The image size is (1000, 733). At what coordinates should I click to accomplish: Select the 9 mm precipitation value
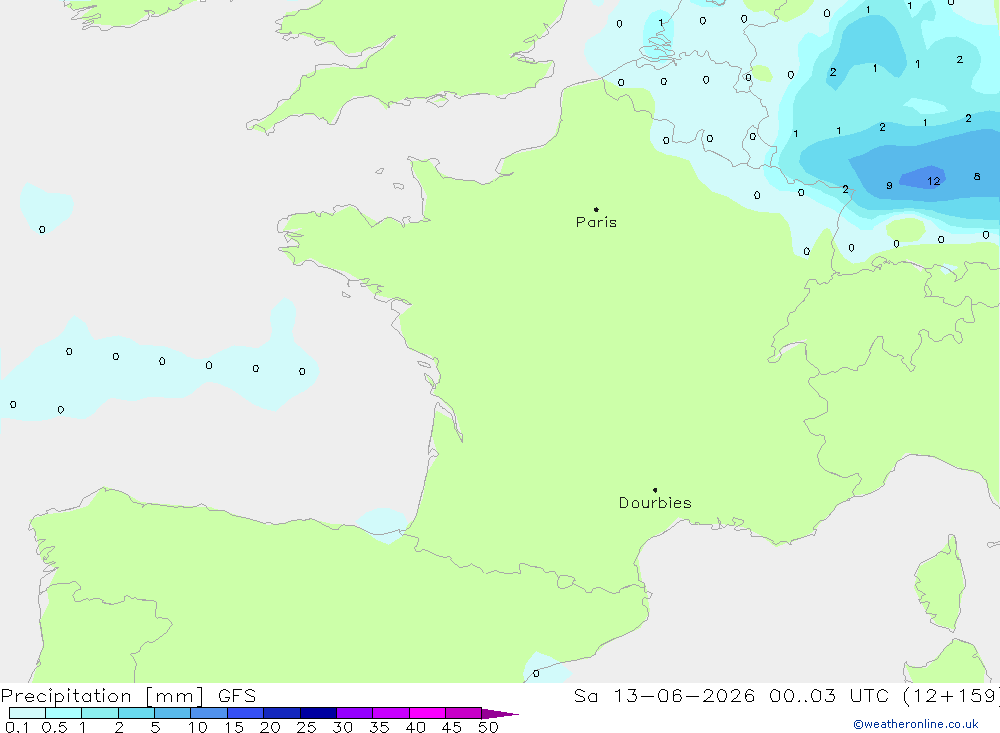point(889,186)
